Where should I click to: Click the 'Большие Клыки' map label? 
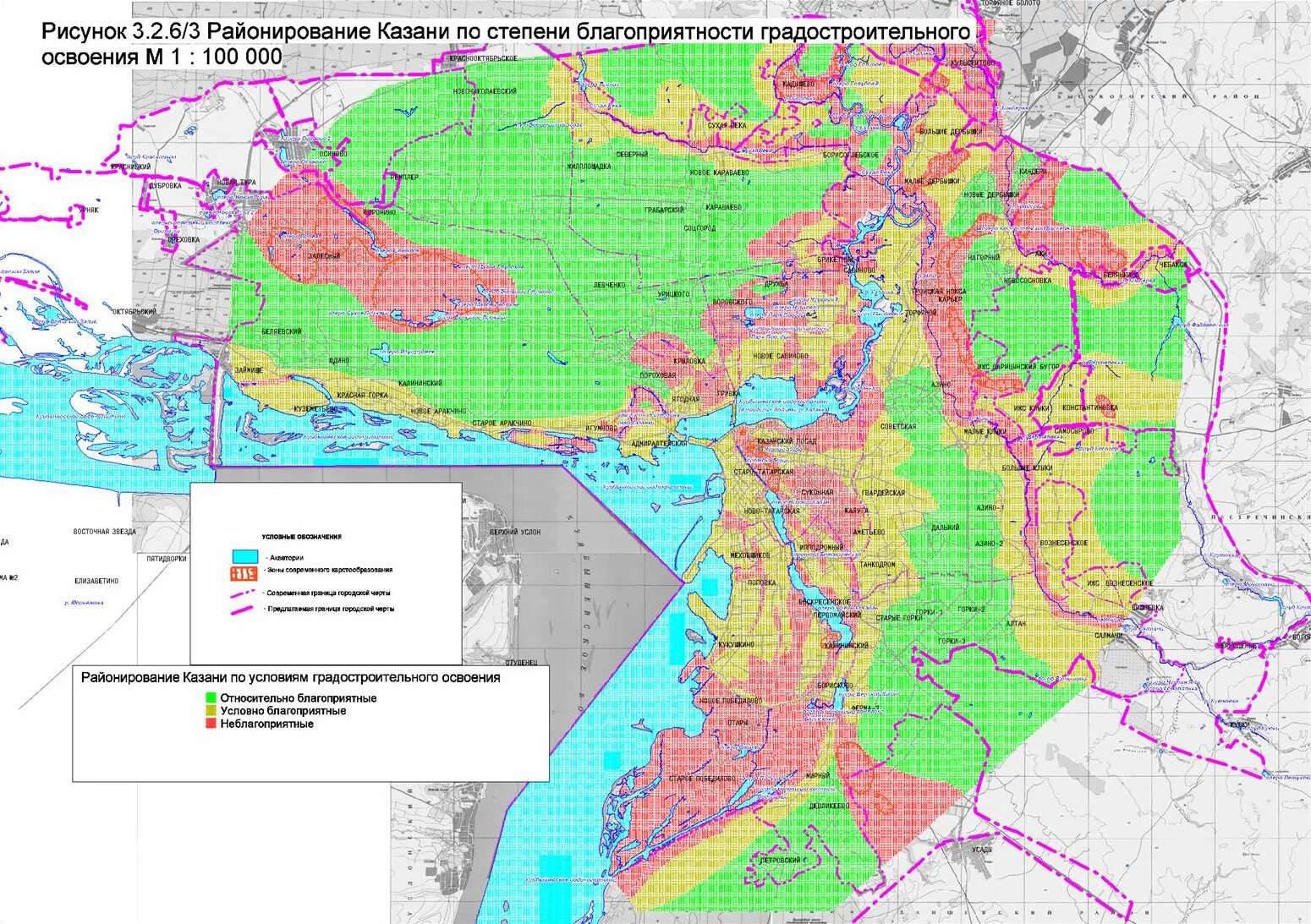[x=1027, y=467]
